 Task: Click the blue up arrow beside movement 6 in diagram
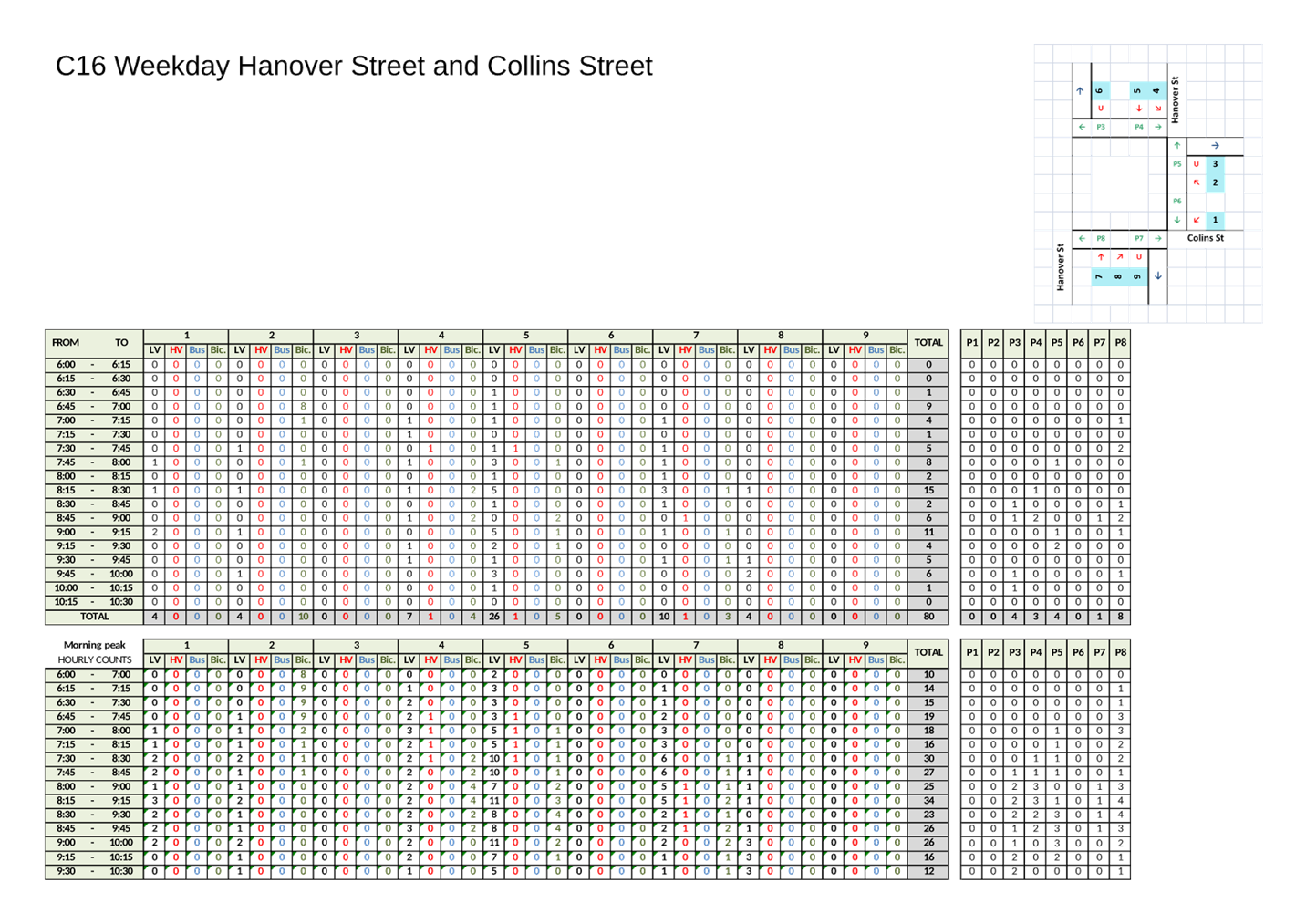click(1080, 90)
